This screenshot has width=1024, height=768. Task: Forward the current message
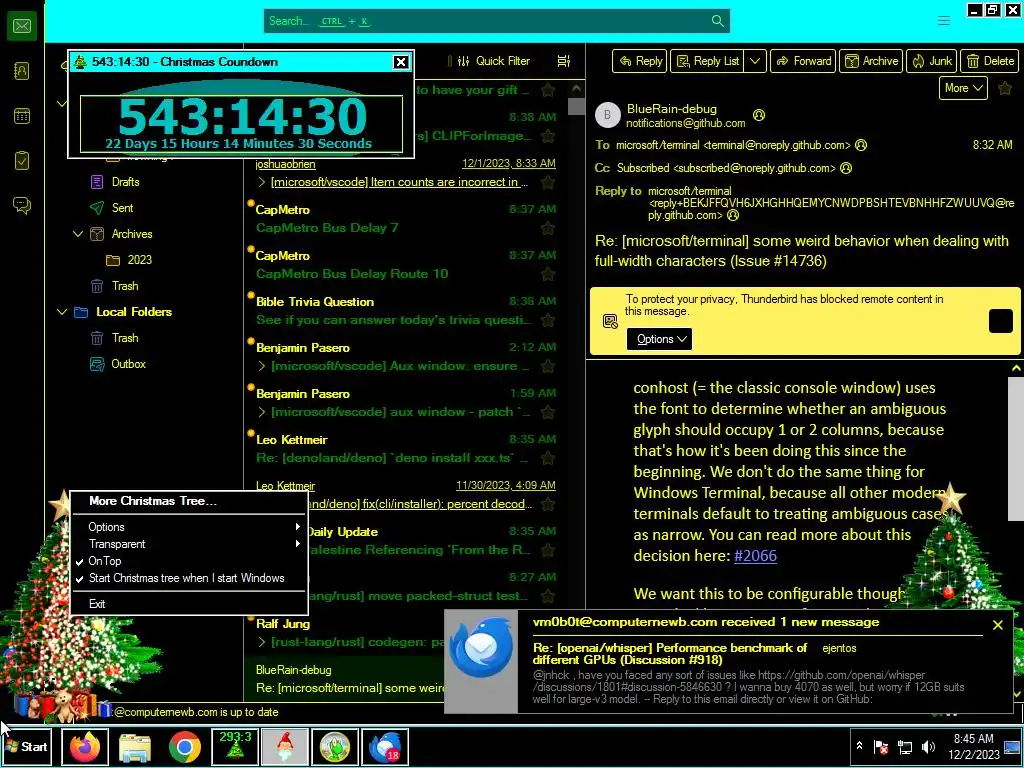tap(803, 61)
